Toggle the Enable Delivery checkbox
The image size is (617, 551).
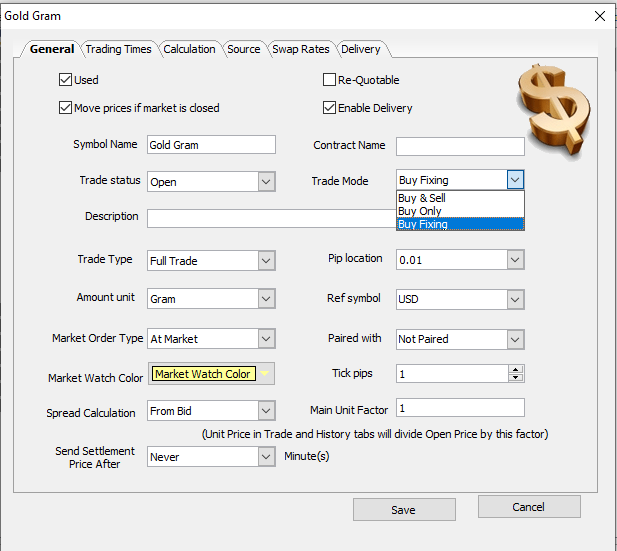coord(329,108)
